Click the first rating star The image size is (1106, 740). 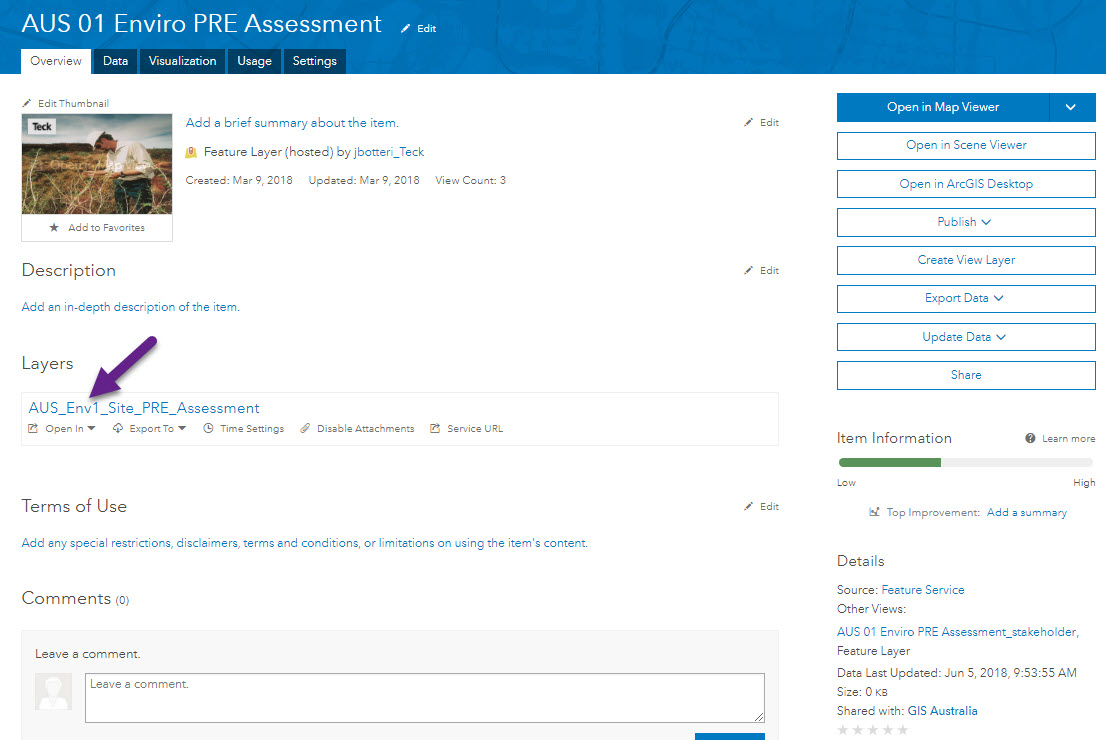tap(842, 730)
